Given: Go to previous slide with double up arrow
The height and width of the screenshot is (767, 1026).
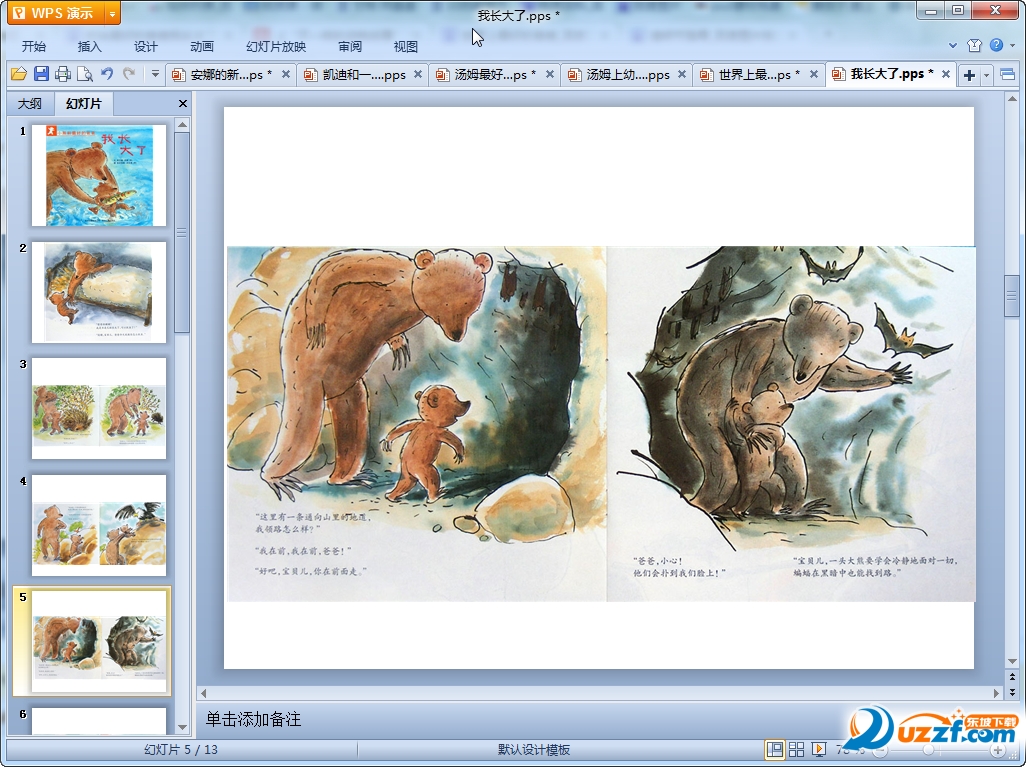Looking at the screenshot, I should pos(1012,677).
